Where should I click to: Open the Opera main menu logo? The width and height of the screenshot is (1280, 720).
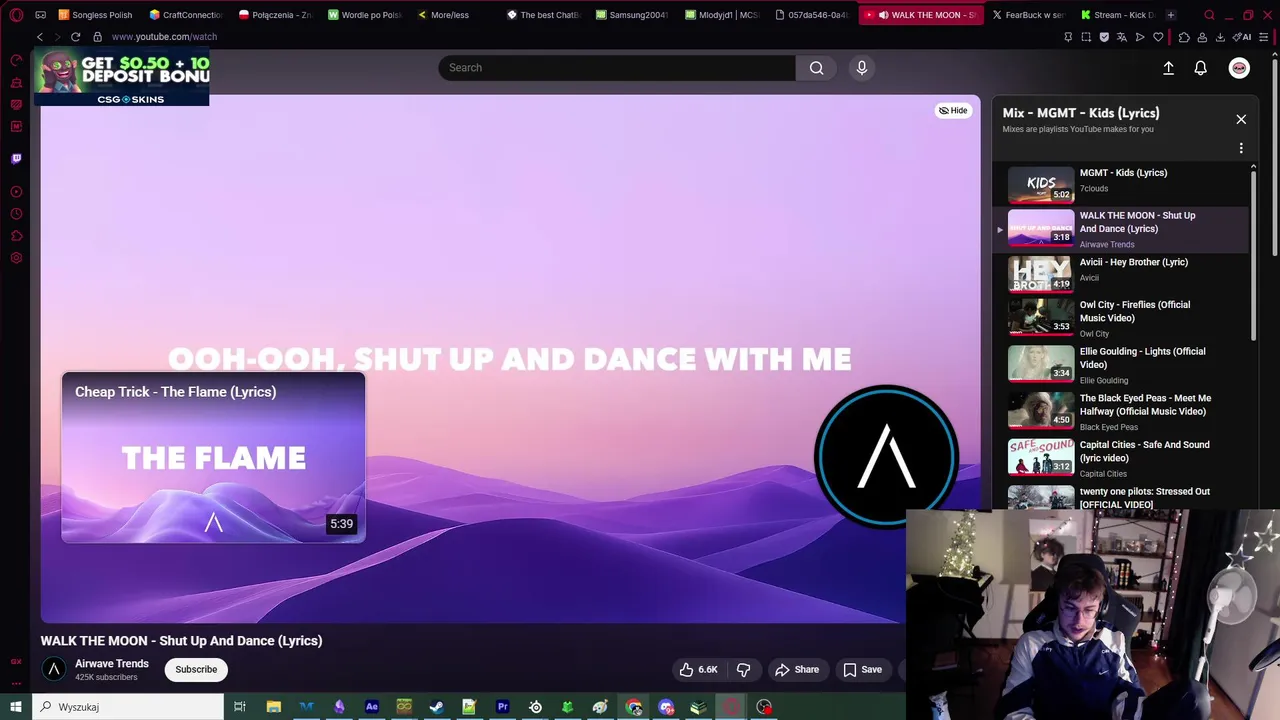(16, 15)
